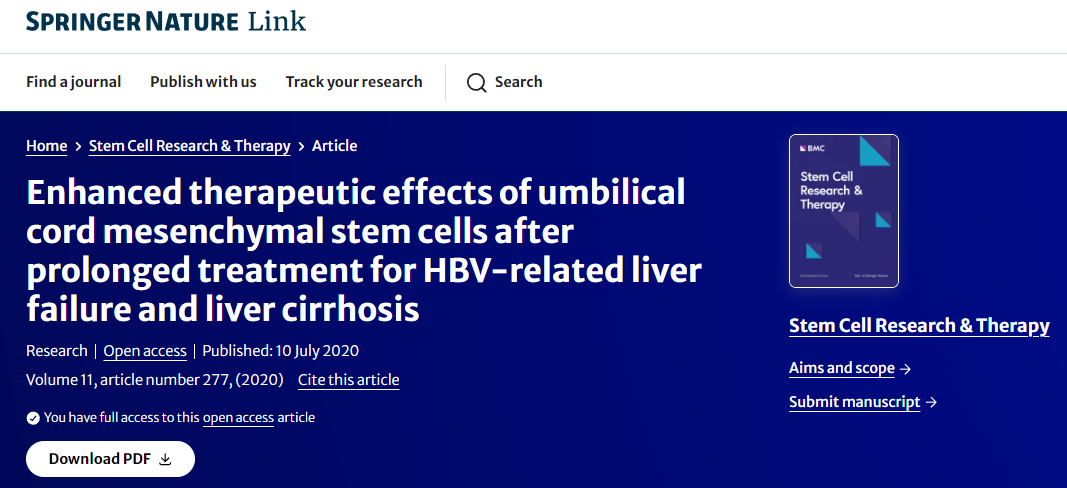Click the arrow after Aims and scope
1067x488 pixels.
906,369
